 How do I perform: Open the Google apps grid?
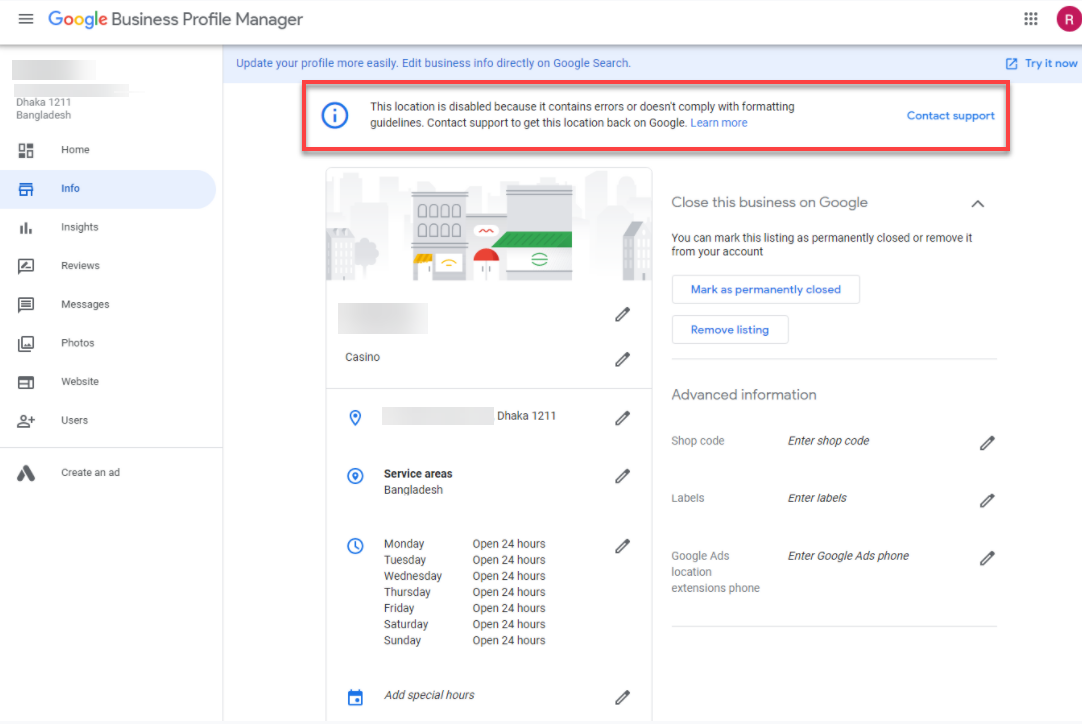point(1033,18)
